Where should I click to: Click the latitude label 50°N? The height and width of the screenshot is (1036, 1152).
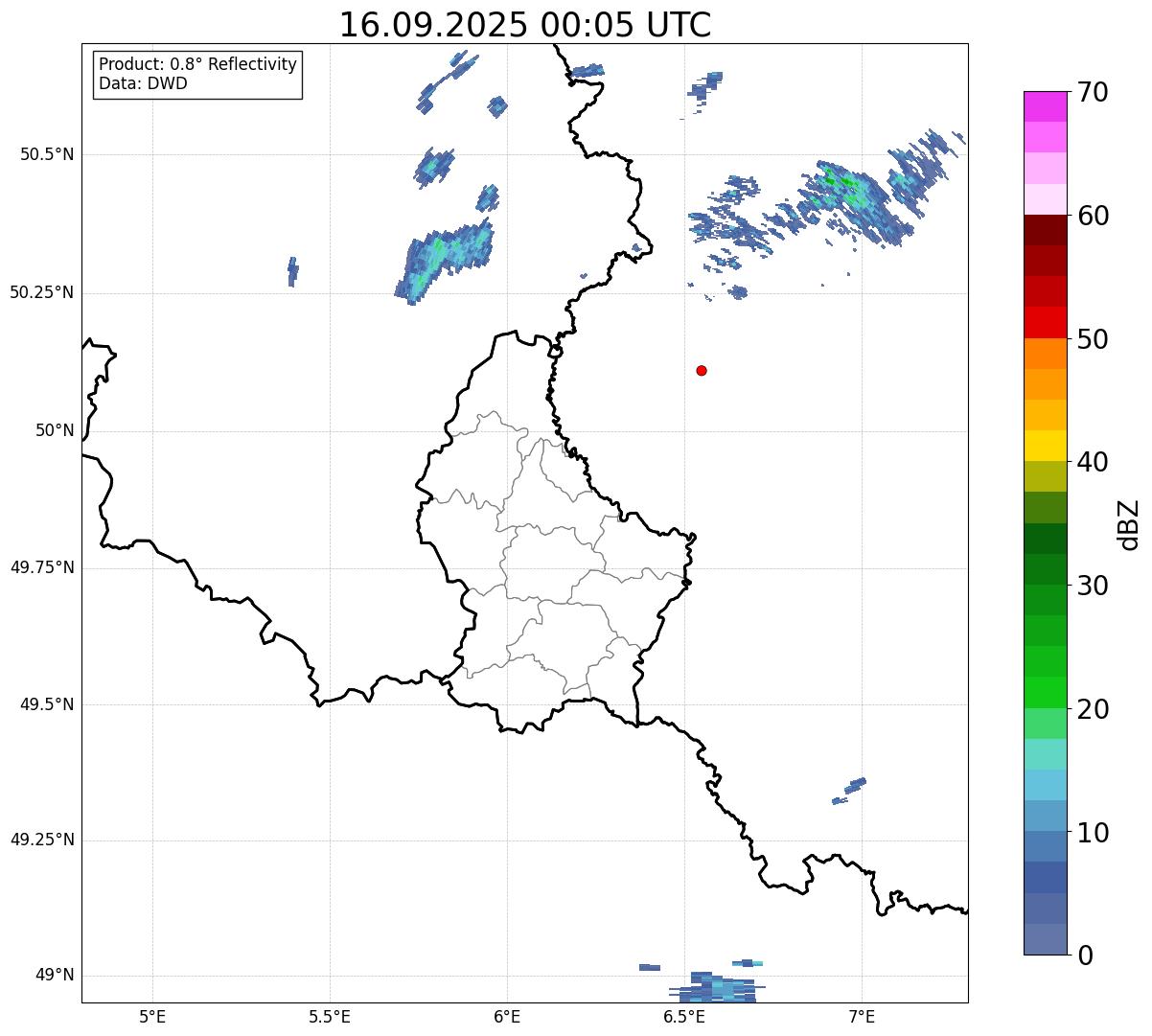(55, 430)
